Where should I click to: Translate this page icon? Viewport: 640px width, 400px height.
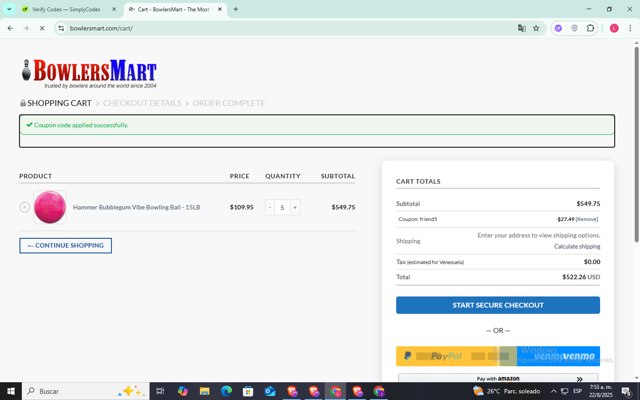click(522, 28)
